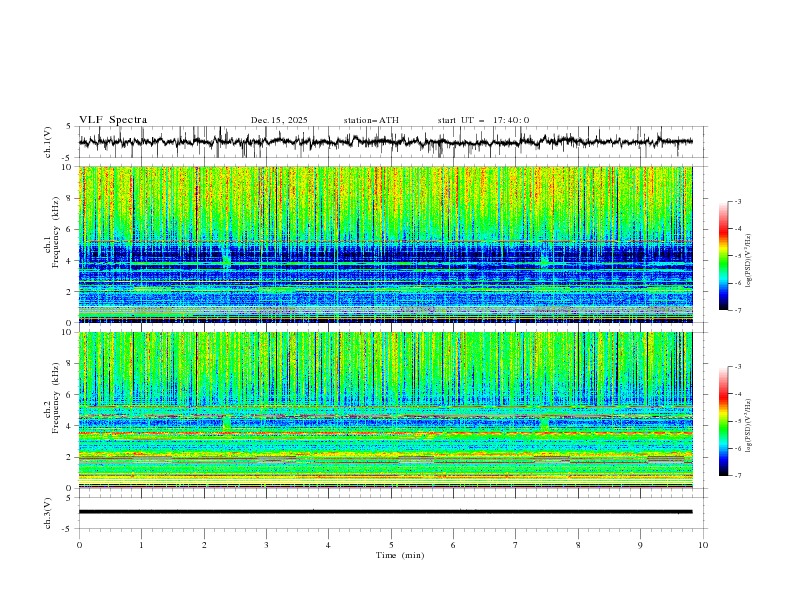The image size is (792, 612).
Task: Click inside the ch.1 spectrogram panel
Action: [386, 244]
